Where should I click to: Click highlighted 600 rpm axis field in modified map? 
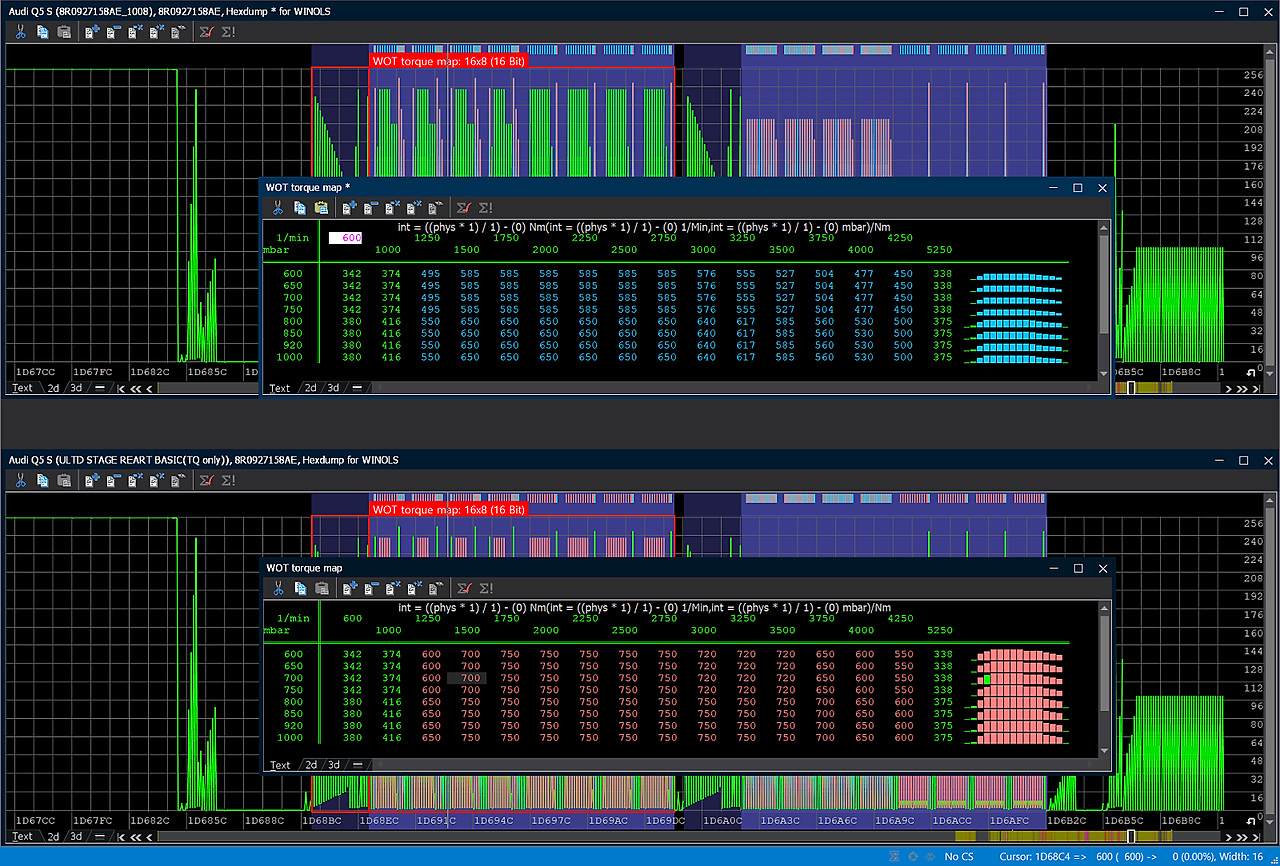click(x=346, y=238)
